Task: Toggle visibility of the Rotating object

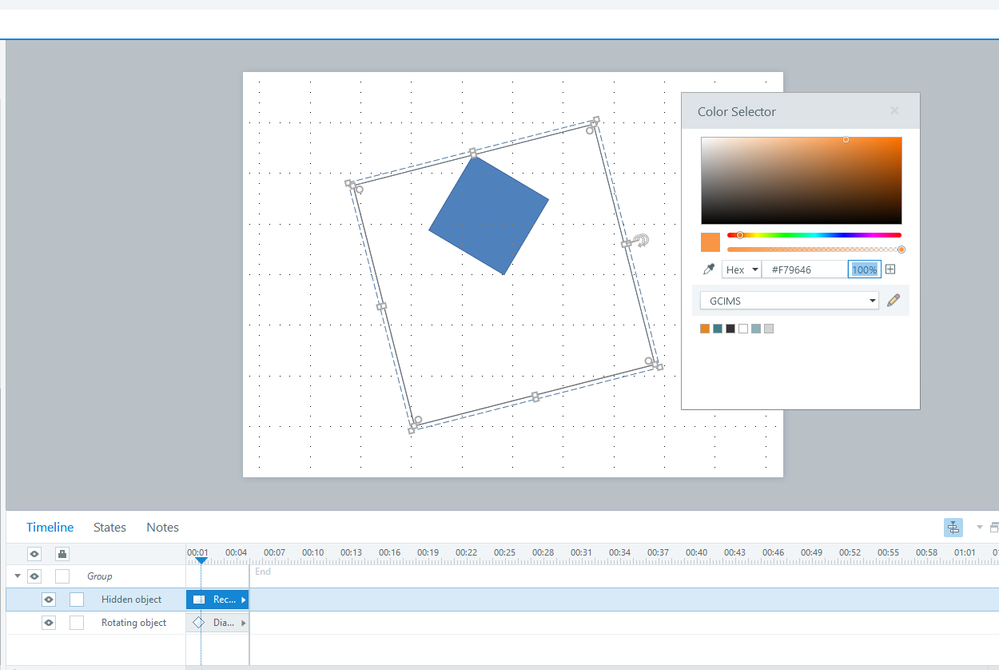Action: point(48,622)
